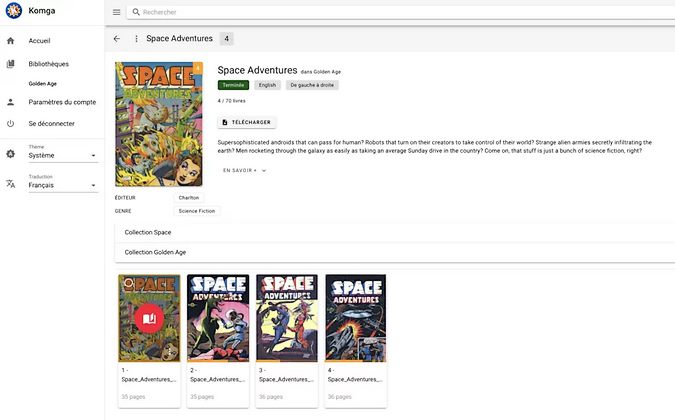Click the Science Fiction genre chip
Viewport: 675px width, 420px height.
[x=197, y=211]
